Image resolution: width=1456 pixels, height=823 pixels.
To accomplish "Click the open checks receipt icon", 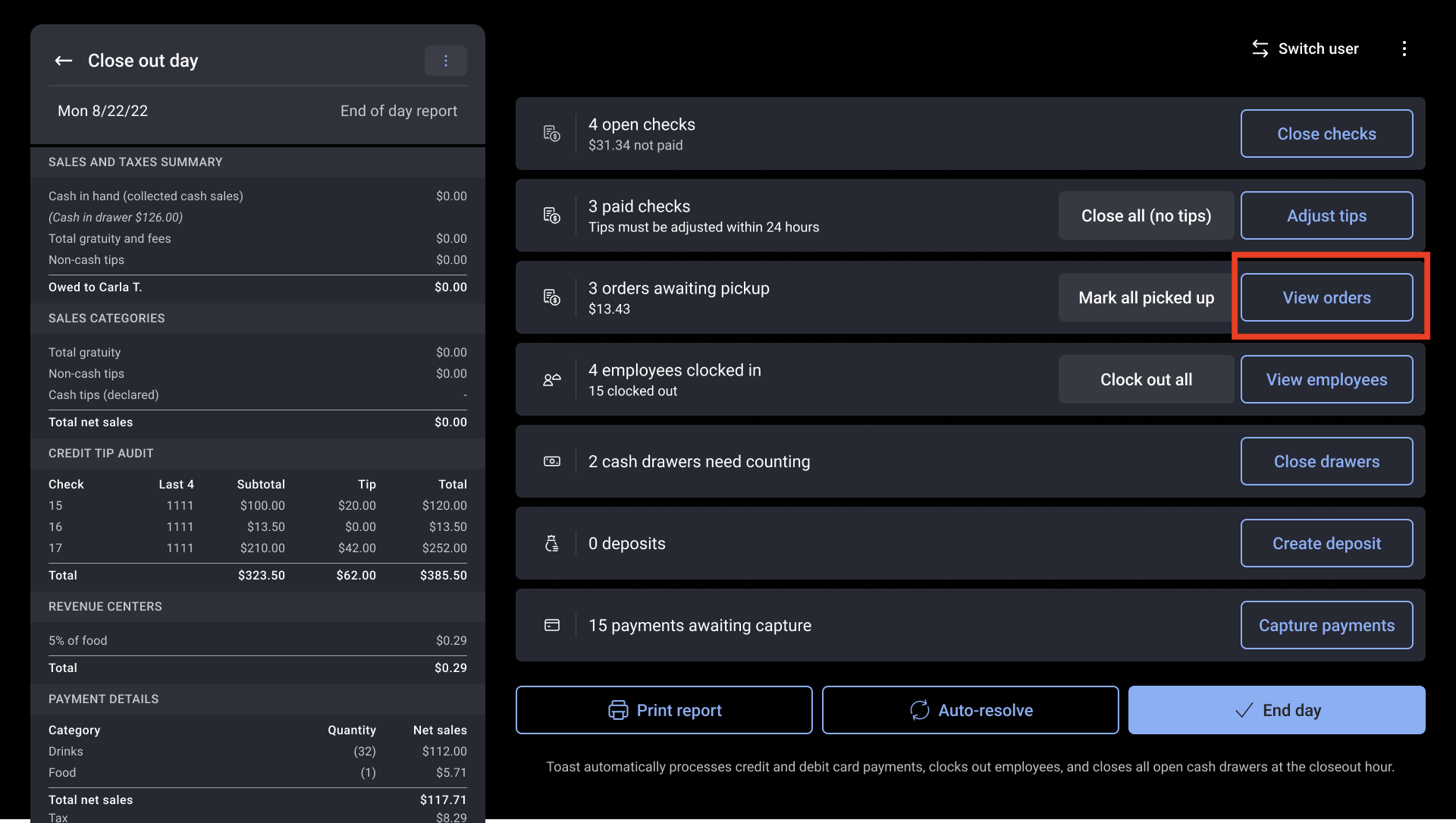I will pos(552,132).
